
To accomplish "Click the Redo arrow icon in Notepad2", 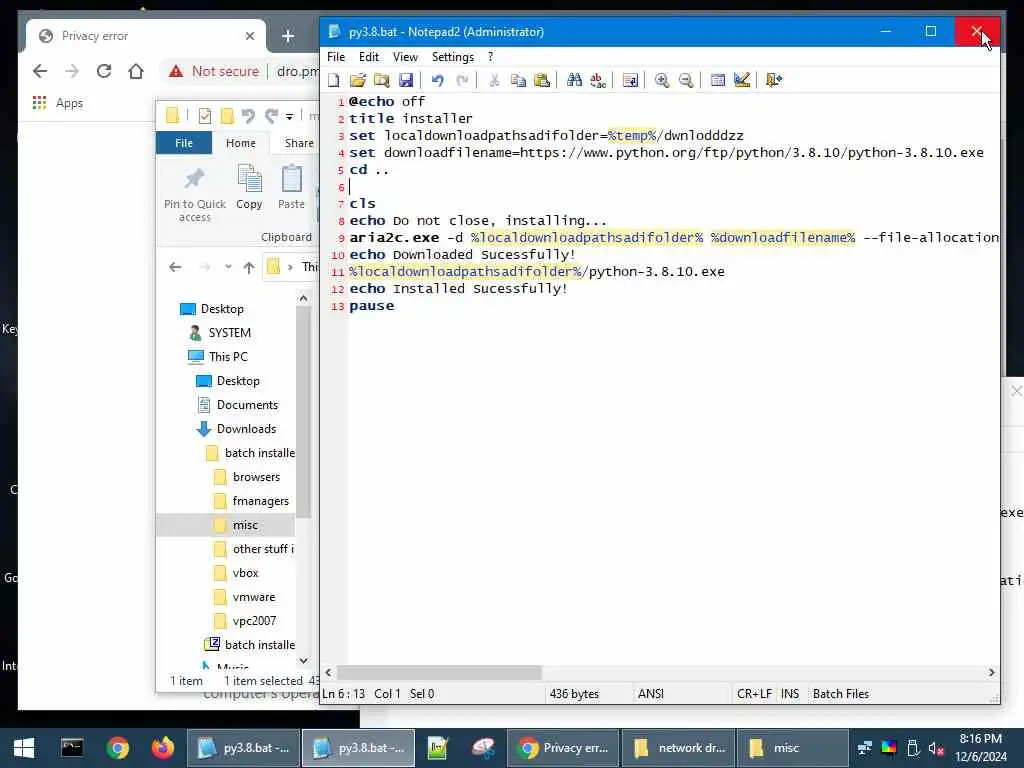I will click(x=462, y=80).
